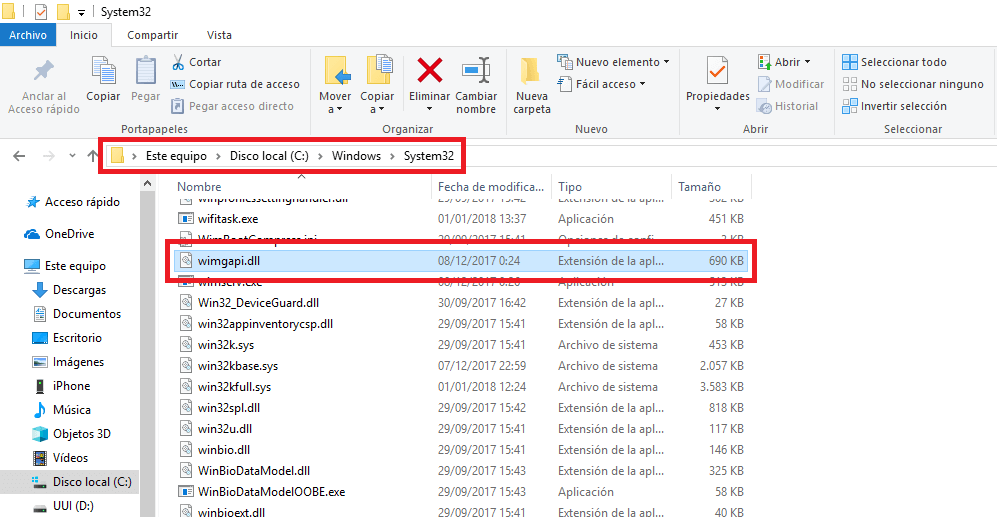
Task: Open the Archivo menu tab
Action: [x=27, y=35]
